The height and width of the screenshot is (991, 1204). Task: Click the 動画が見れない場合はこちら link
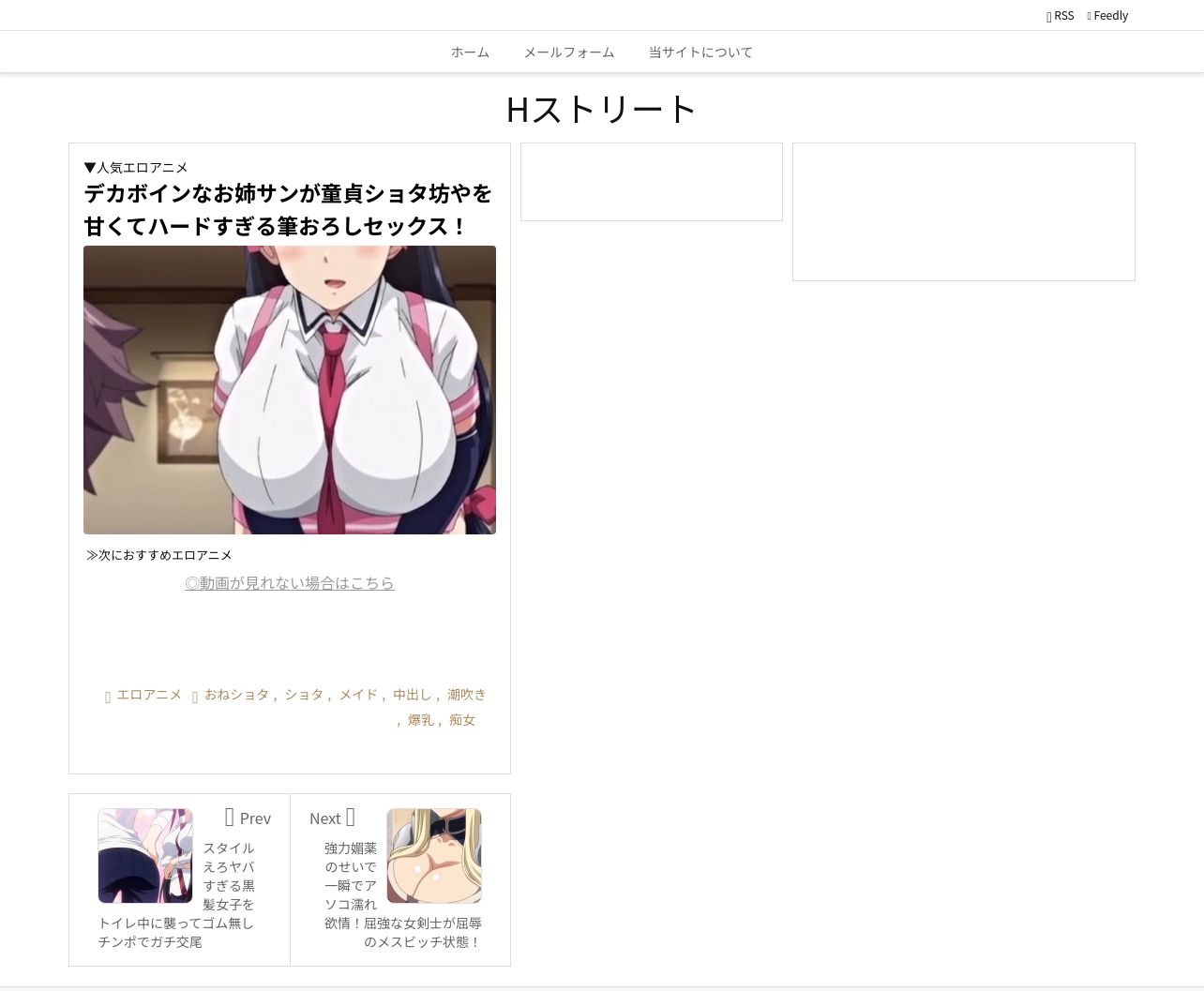[290, 583]
